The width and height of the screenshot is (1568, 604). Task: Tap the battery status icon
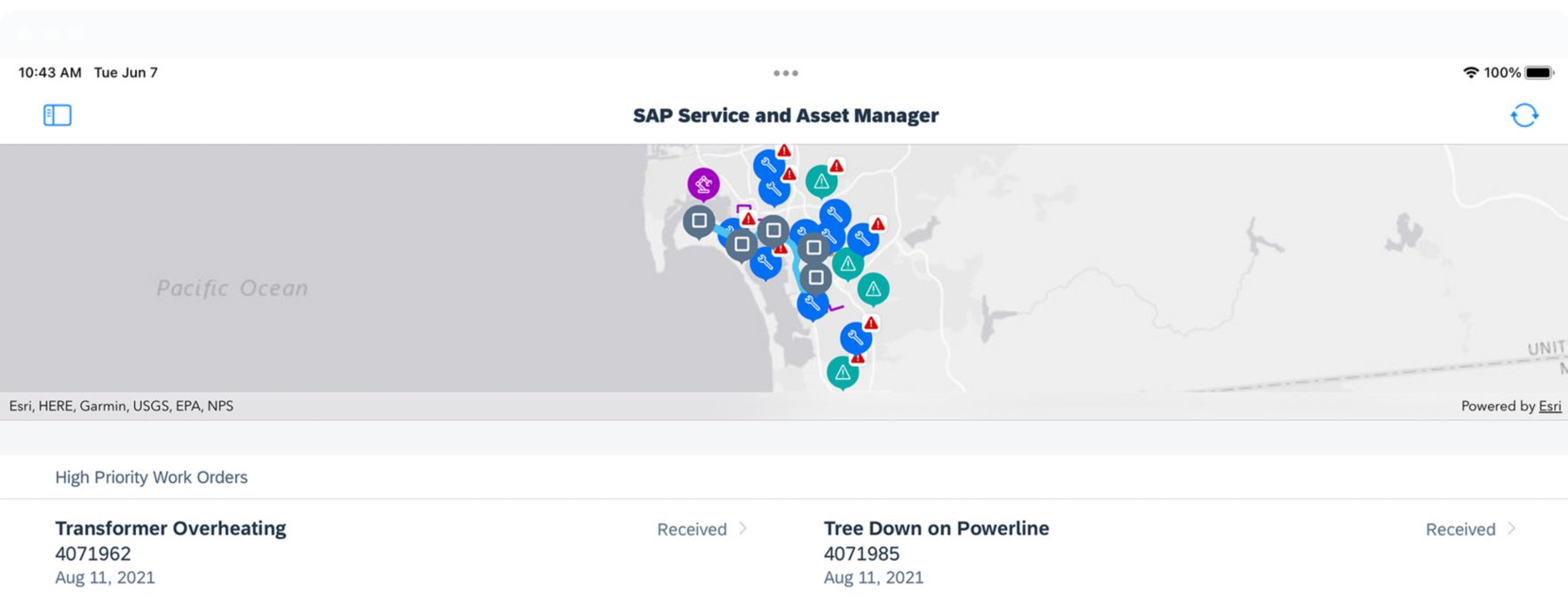pos(1539,73)
